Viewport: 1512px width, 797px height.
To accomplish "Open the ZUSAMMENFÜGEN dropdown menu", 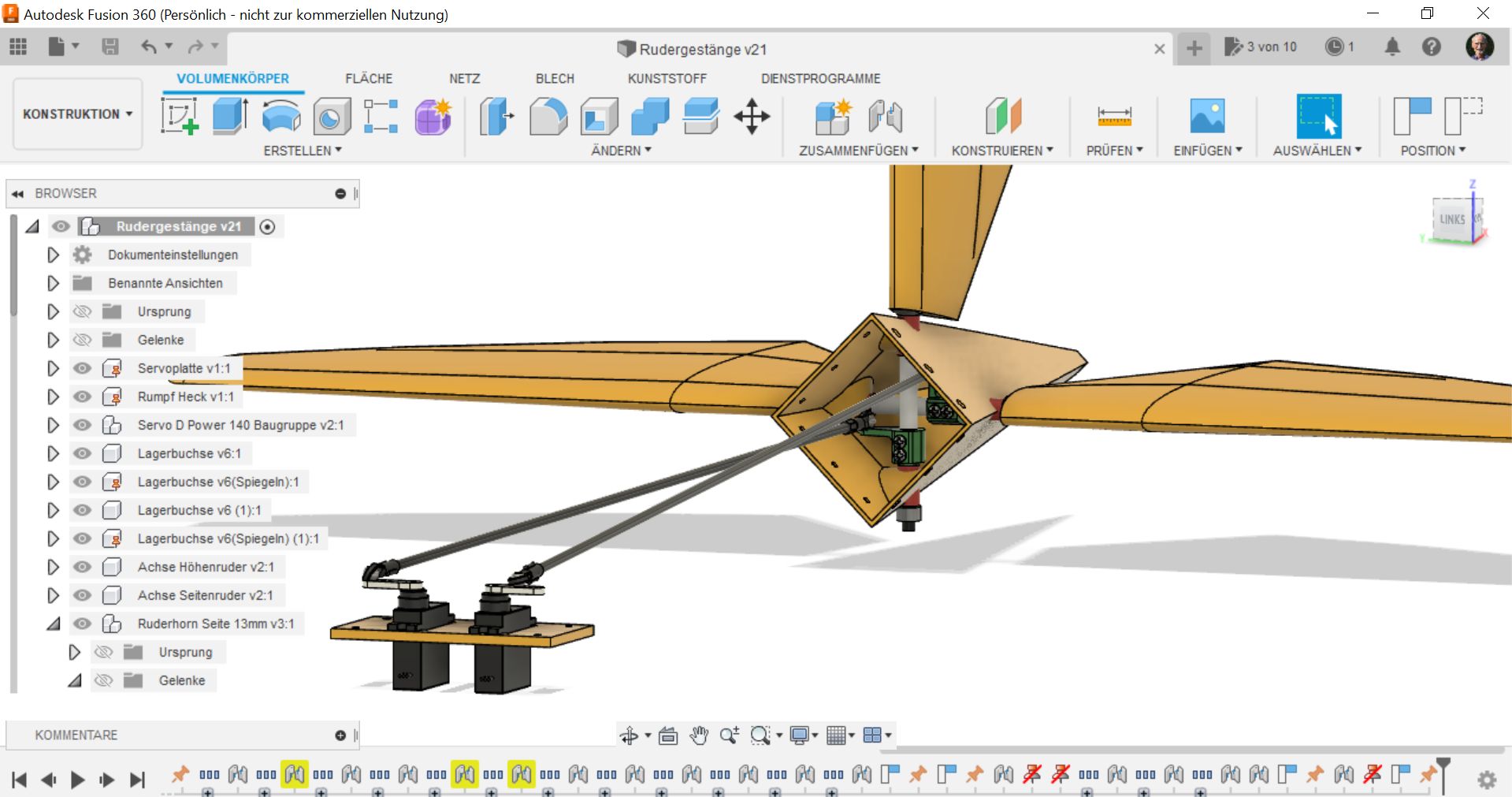I will [859, 151].
